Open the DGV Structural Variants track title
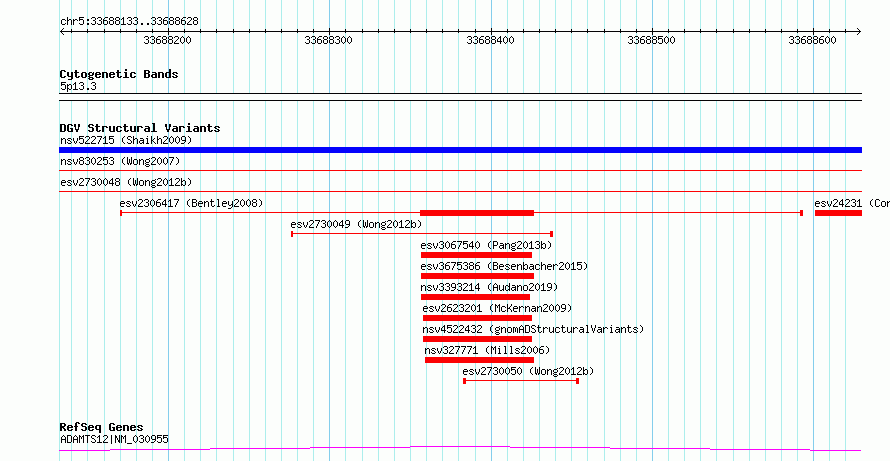The height and width of the screenshot is (461, 890). point(140,128)
